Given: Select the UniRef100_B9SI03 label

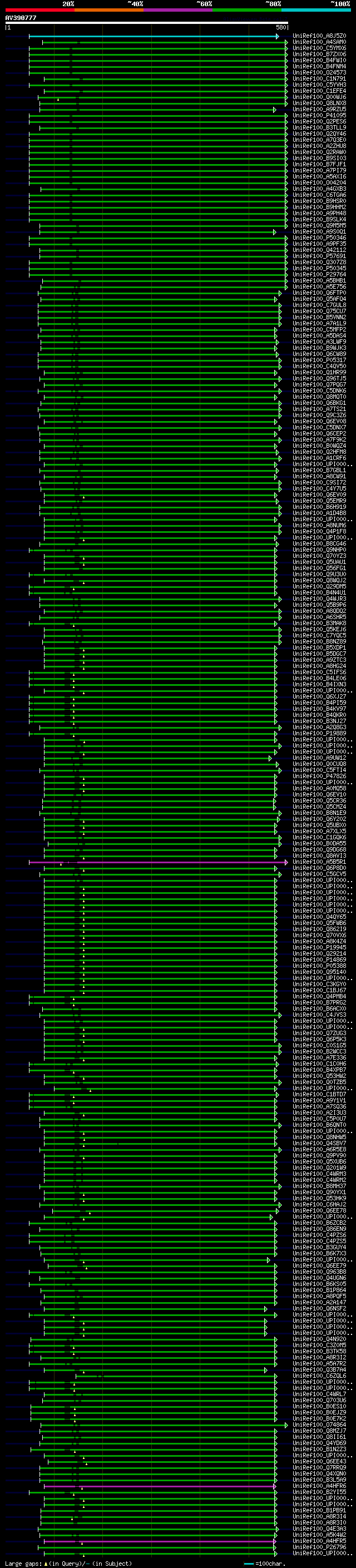Looking at the screenshot, I should point(319,159).
